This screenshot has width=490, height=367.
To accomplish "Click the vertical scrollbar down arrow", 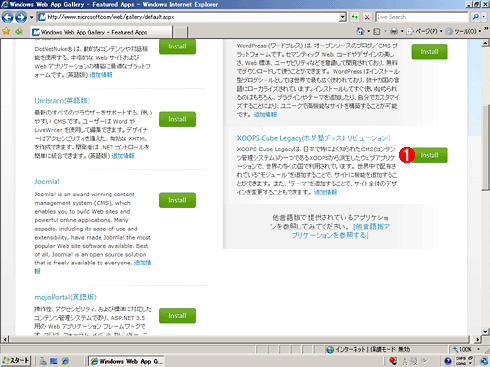I will [485, 332].
